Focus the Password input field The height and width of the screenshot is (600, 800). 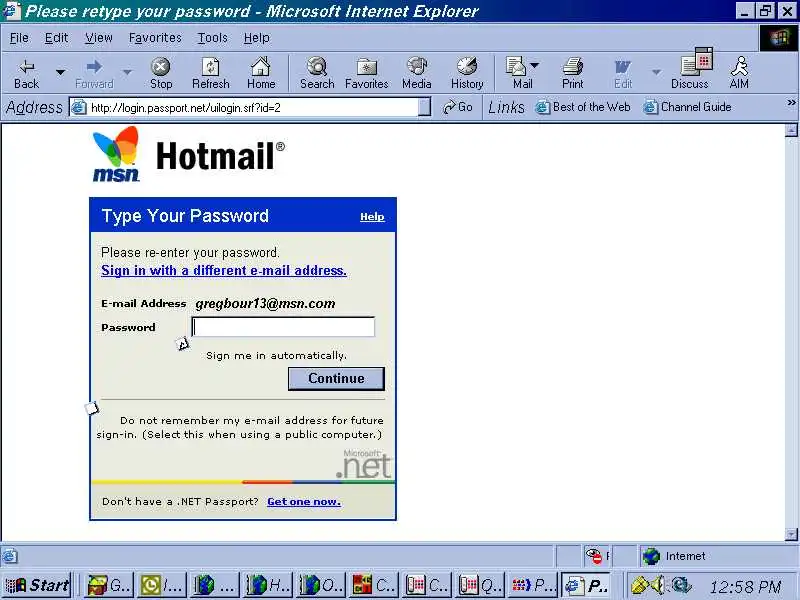tap(283, 327)
